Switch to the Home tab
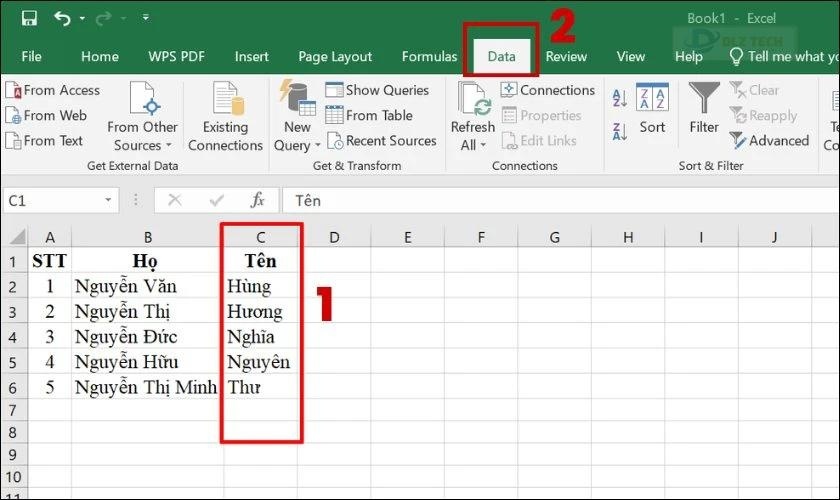840x500 pixels. [x=100, y=56]
